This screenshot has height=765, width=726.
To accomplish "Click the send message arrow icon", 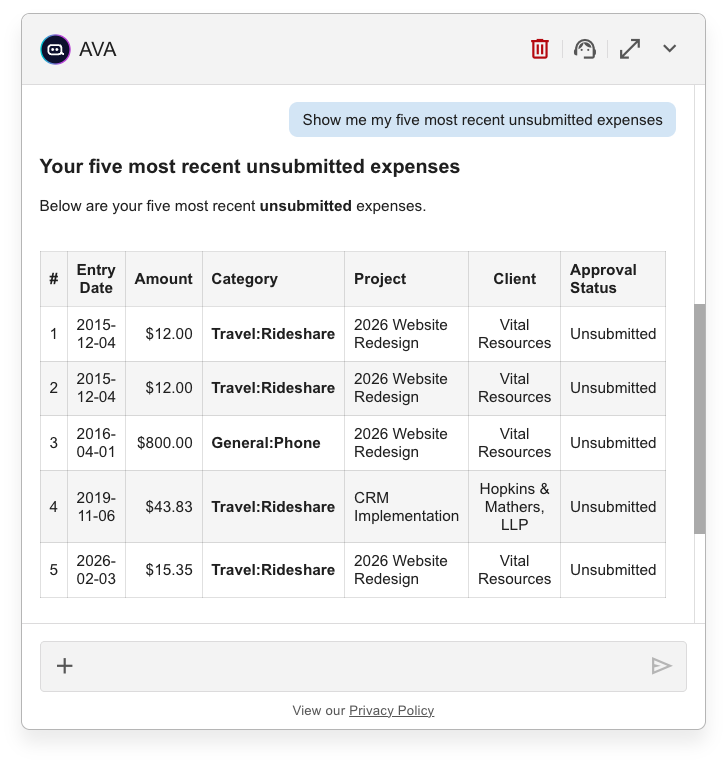I will point(661,666).
